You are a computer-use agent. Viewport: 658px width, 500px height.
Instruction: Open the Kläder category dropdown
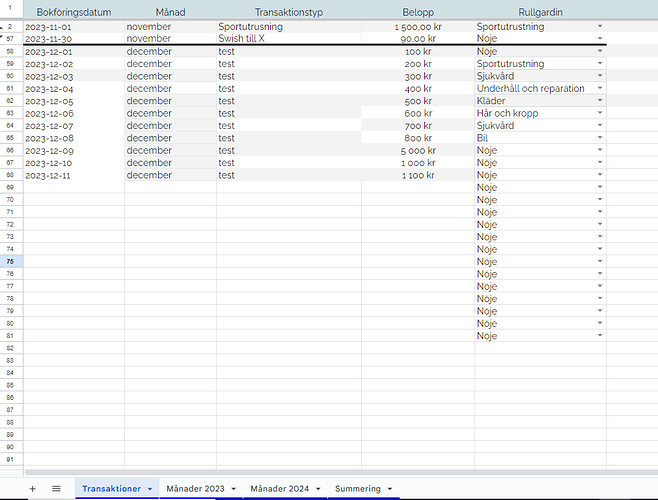point(599,101)
